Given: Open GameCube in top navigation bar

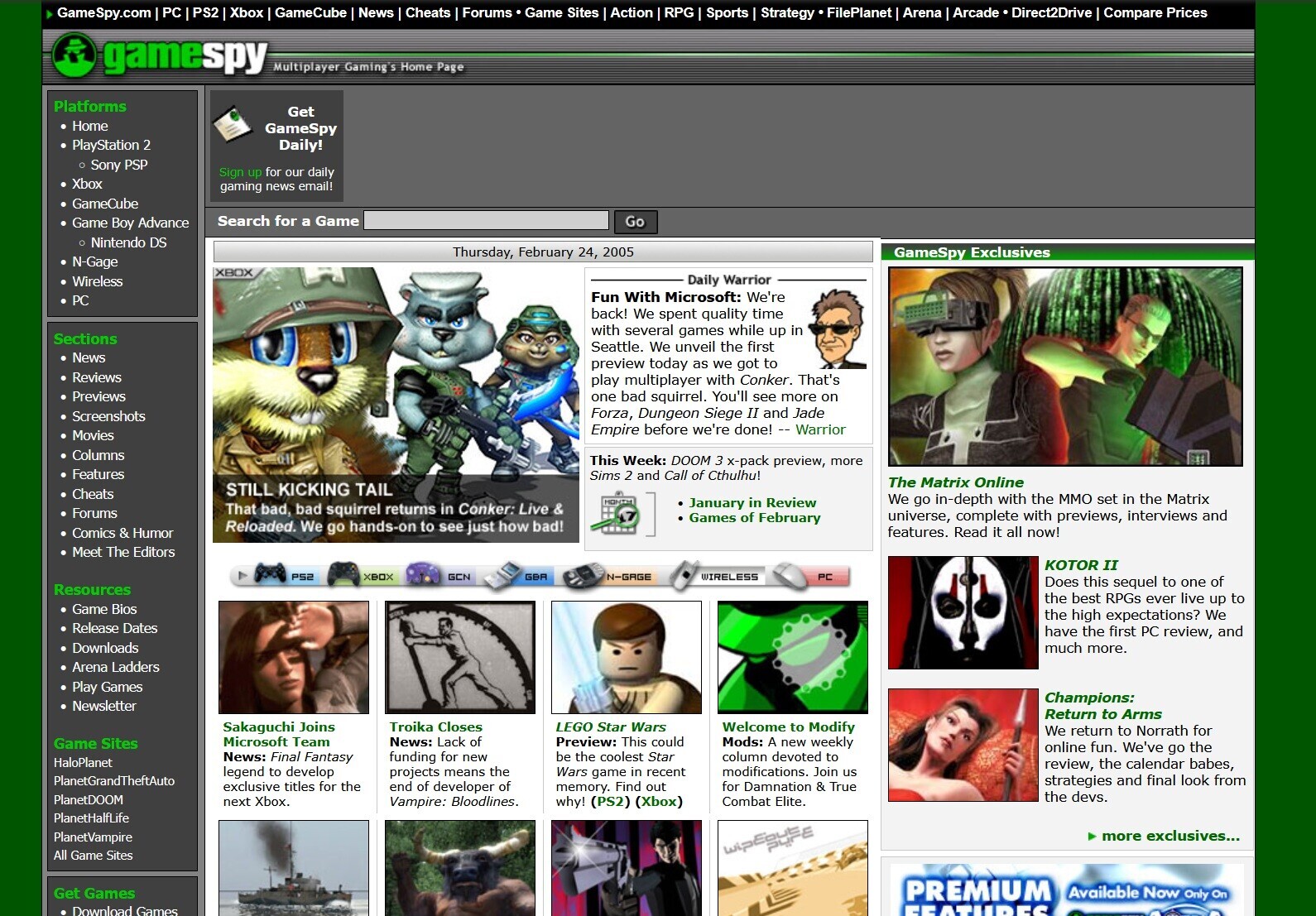Looking at the screenshot, I should 310,12.
